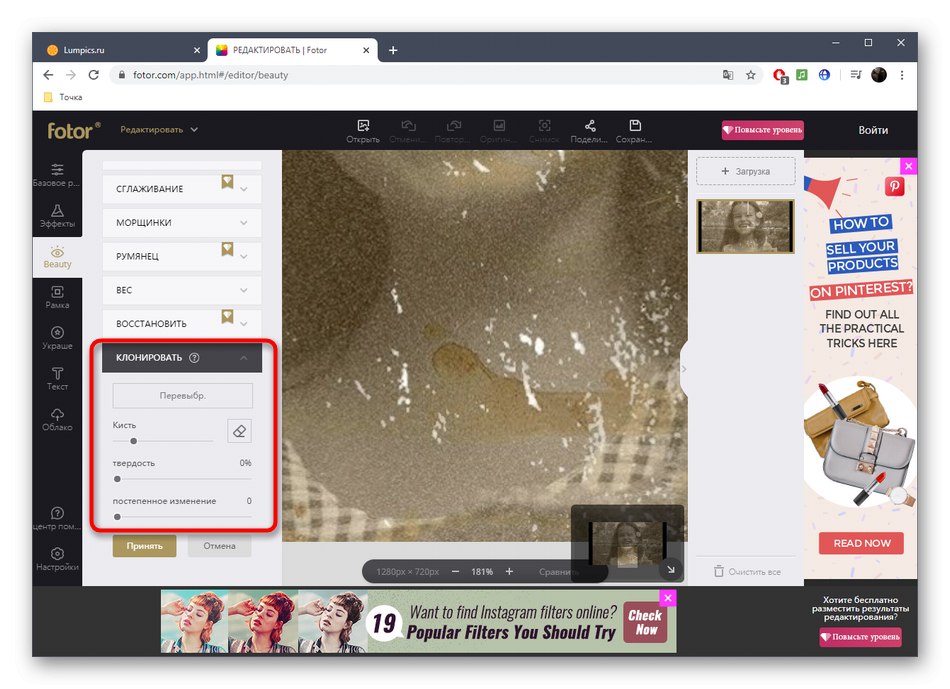950x689 pixels.
Task: Click the Кисть size slider handle
Action: (x=133, y=441)
